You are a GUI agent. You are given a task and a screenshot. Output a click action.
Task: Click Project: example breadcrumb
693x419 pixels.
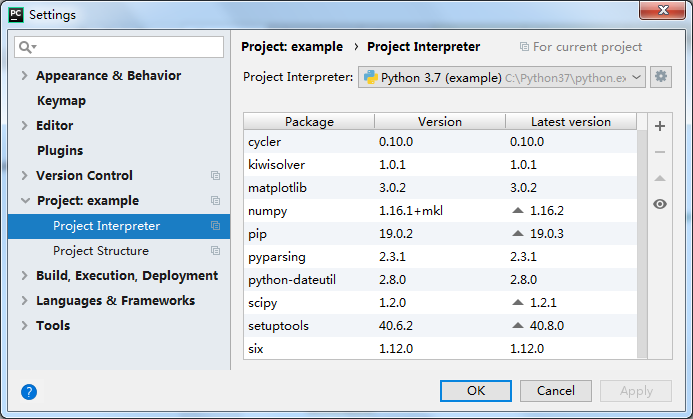(x=292, y=46)
